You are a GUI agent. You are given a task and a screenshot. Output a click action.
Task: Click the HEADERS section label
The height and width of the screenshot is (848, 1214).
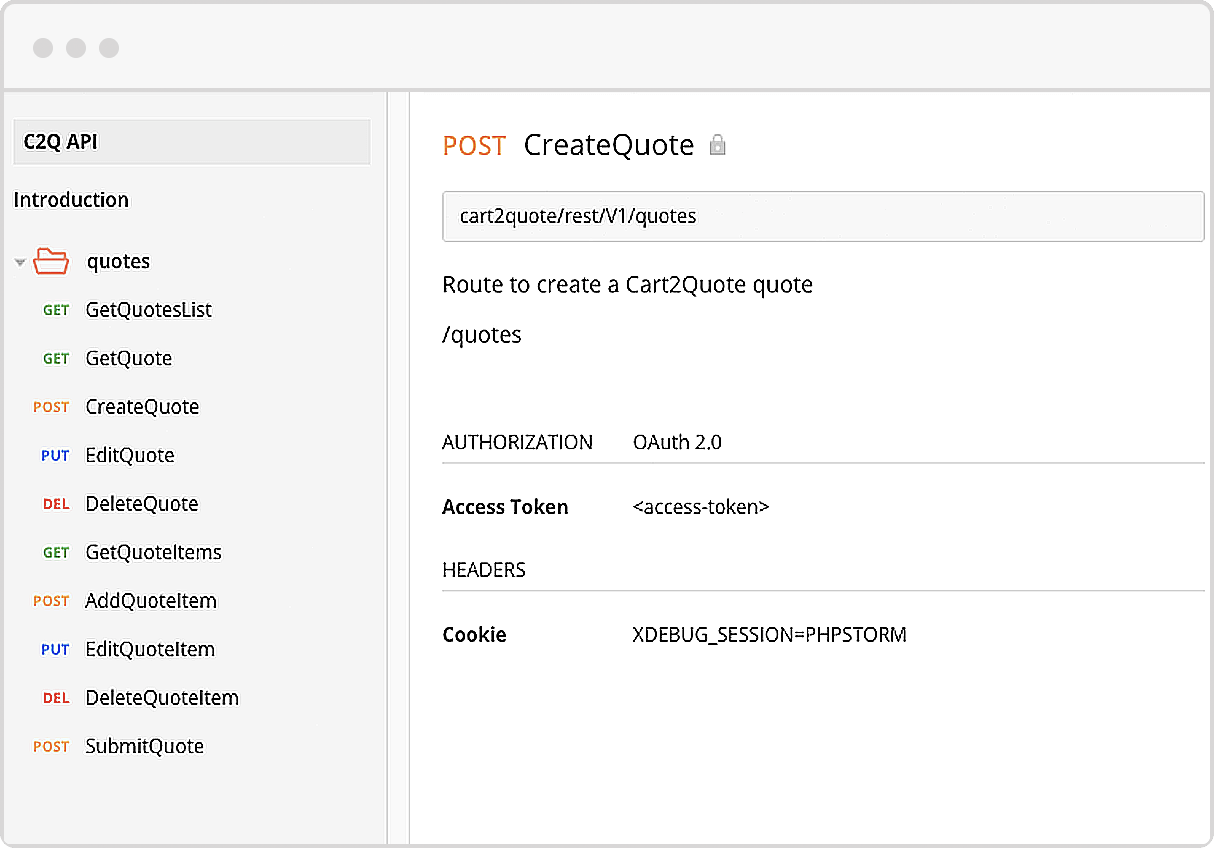click(484, 570)
